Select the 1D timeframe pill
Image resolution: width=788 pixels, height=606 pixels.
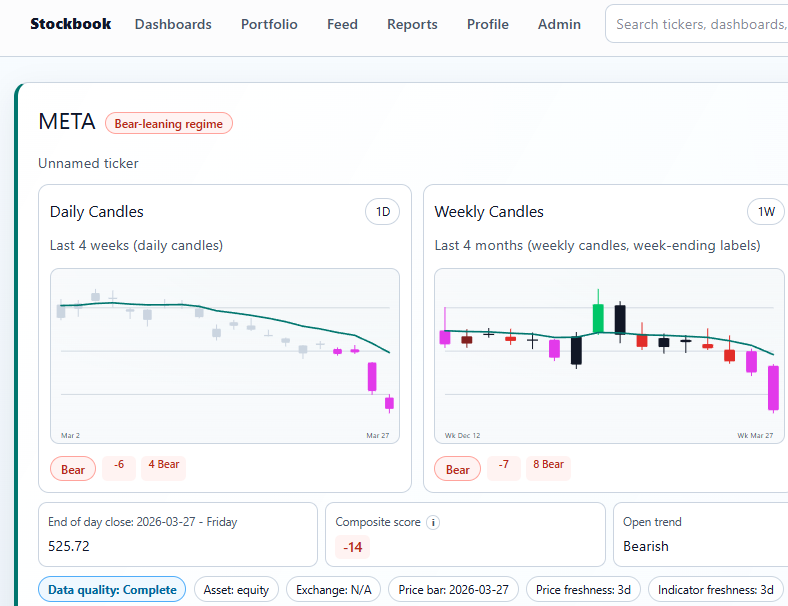click(382, 212)
